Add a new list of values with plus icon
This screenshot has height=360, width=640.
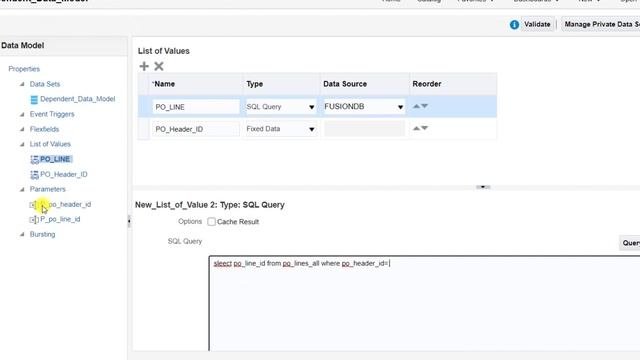[x=144, y=66]
